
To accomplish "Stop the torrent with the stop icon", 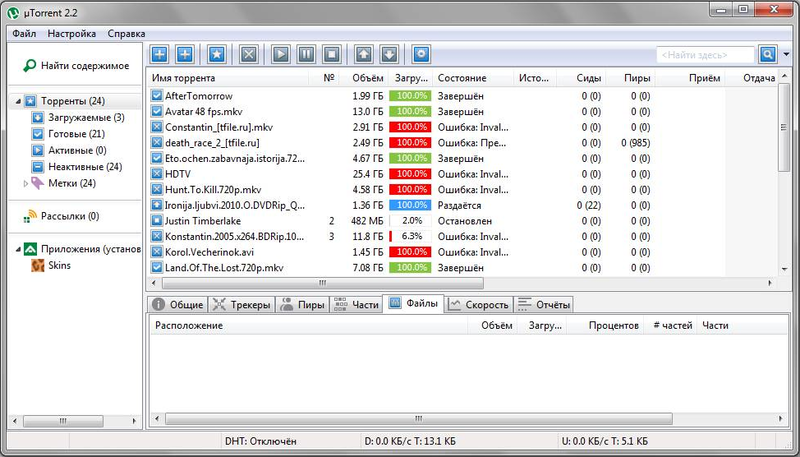I will tap(332, 54).
